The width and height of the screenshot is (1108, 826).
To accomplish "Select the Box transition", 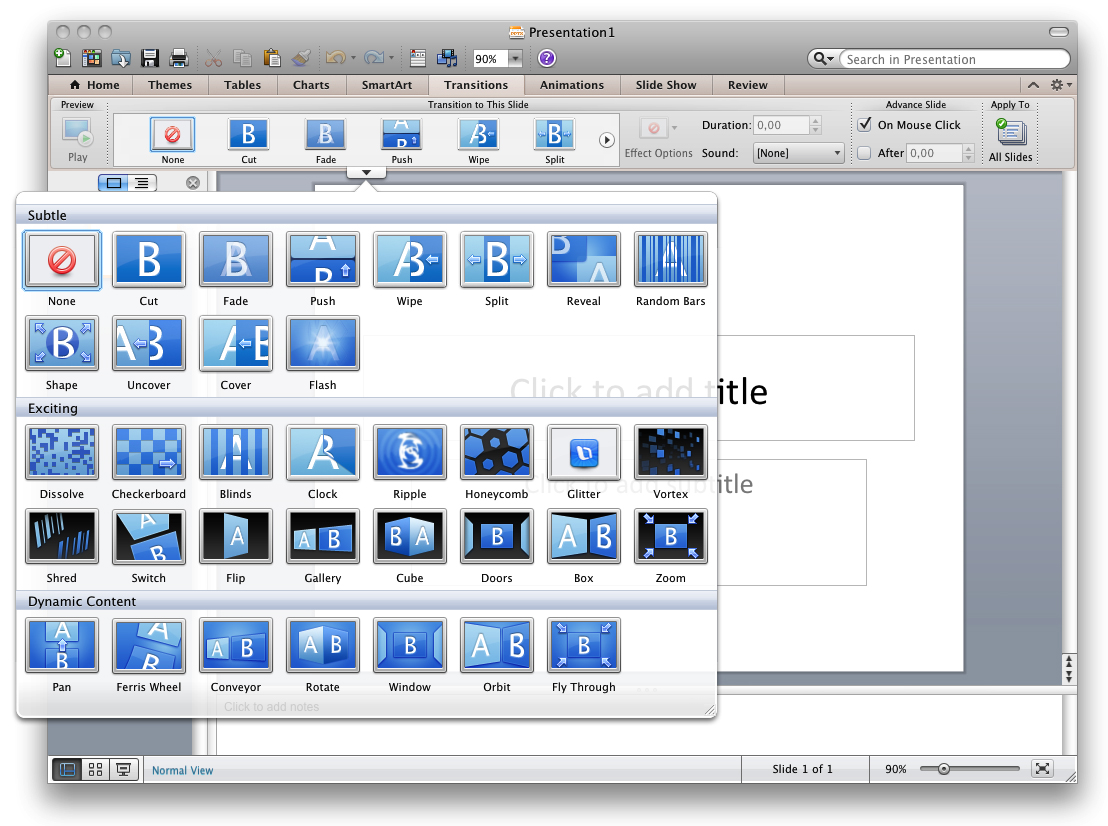I will click(583, 536).
